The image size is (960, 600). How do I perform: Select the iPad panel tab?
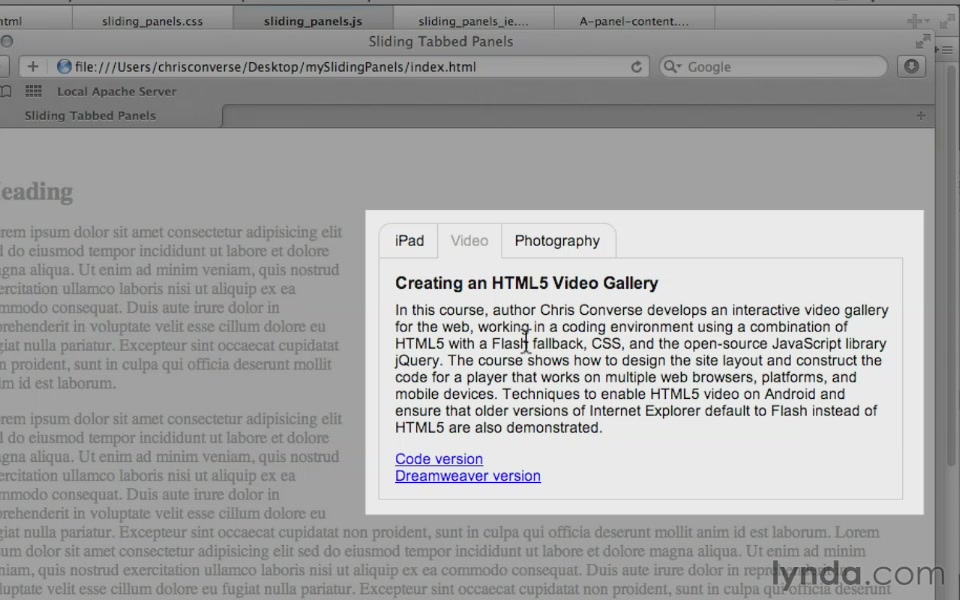[409, 241]
